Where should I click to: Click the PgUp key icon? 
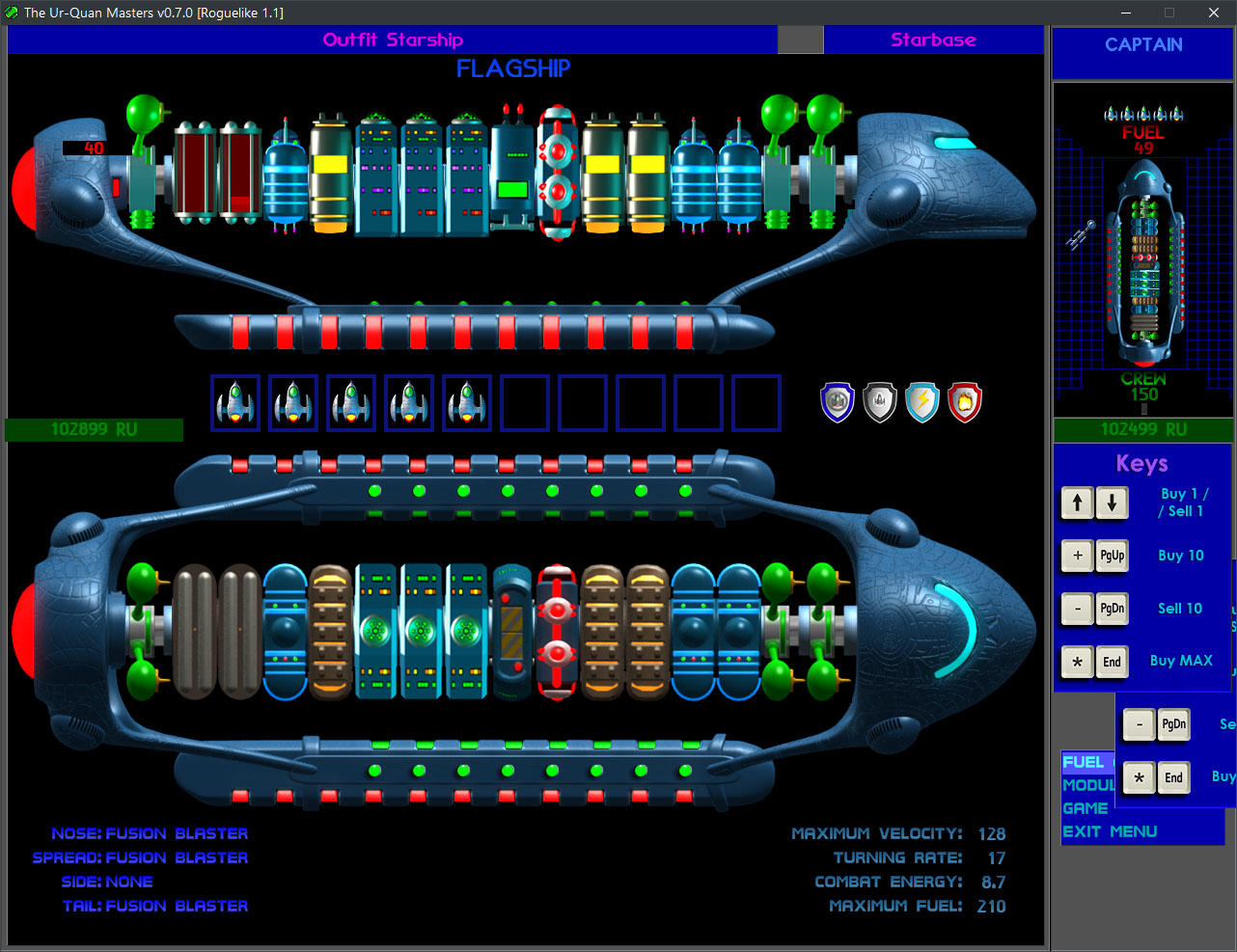[1112, 556]
